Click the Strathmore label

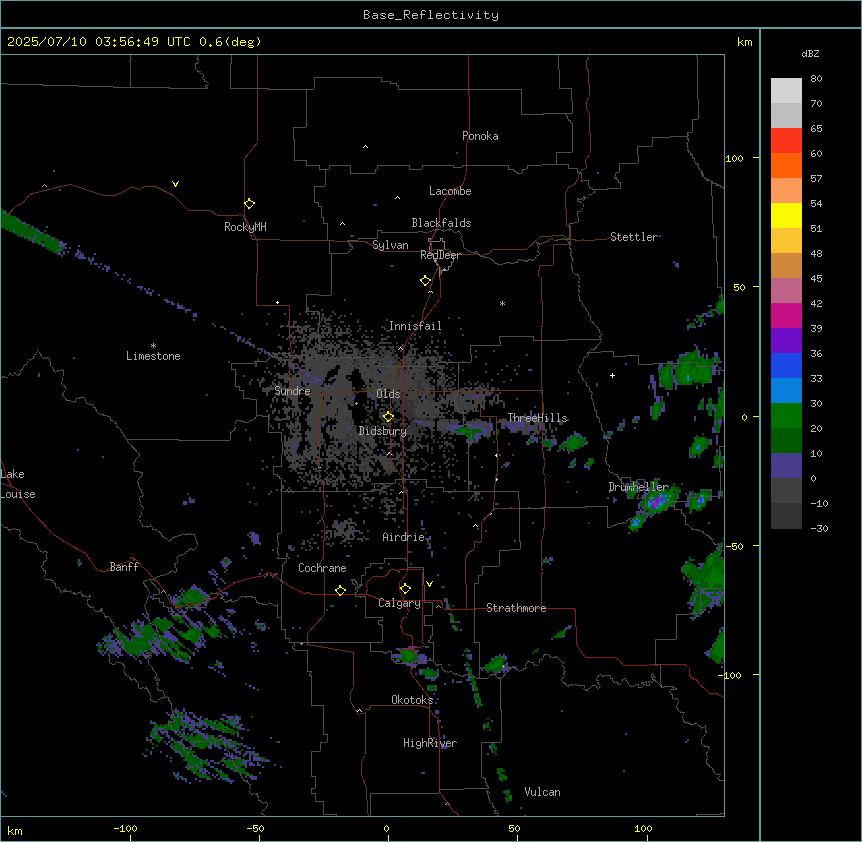point(516,608)
